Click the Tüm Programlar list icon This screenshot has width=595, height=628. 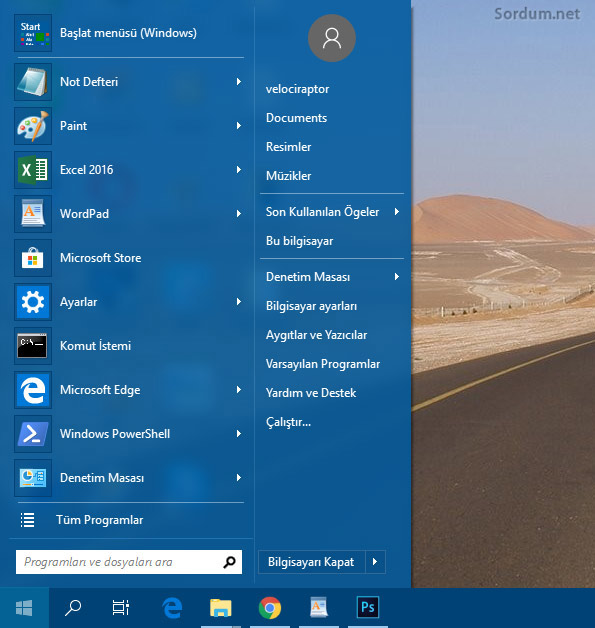click(x=28, y=520)
